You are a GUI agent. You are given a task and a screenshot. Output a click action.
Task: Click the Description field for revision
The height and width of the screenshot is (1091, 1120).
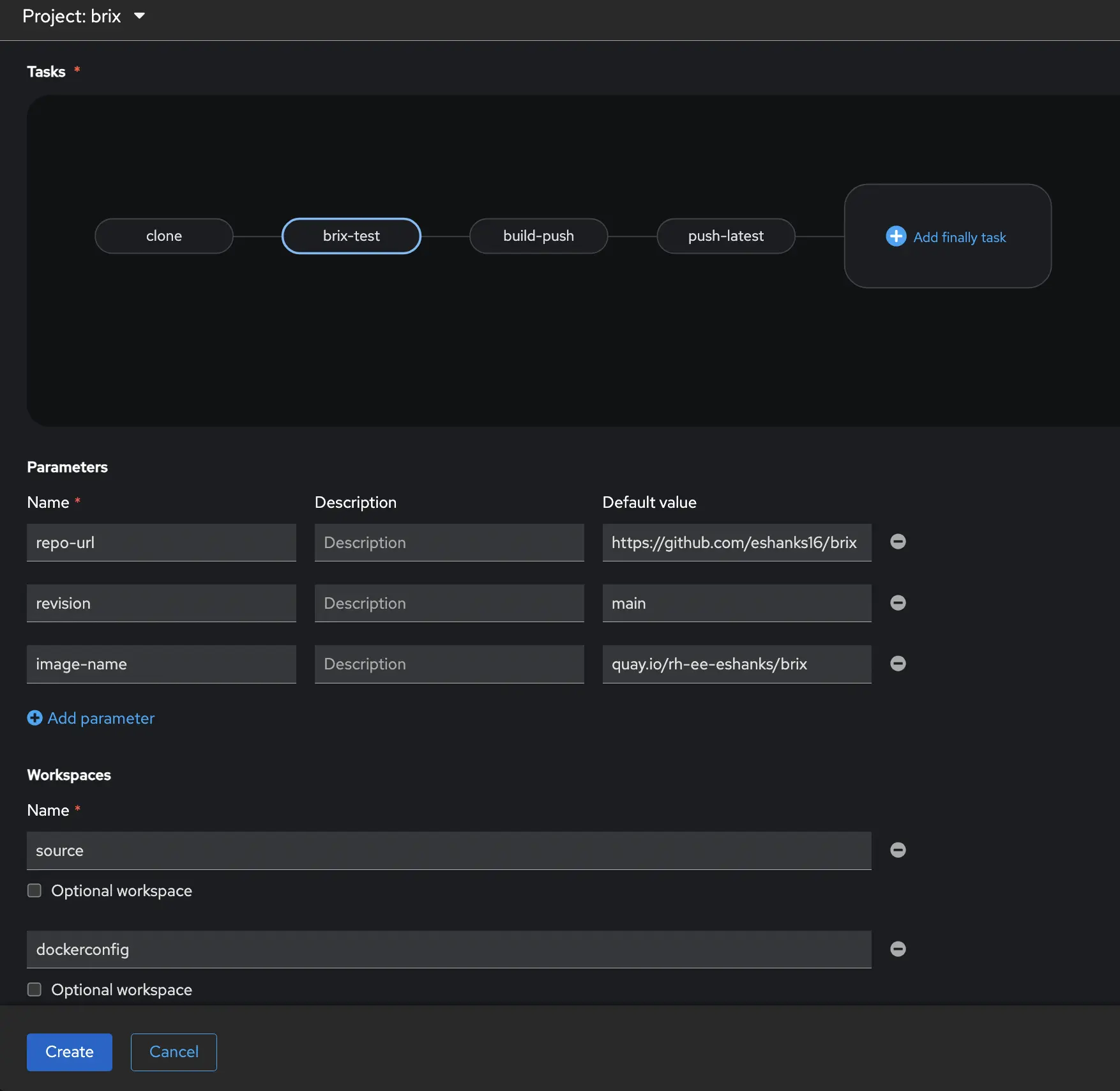point(450,603)
